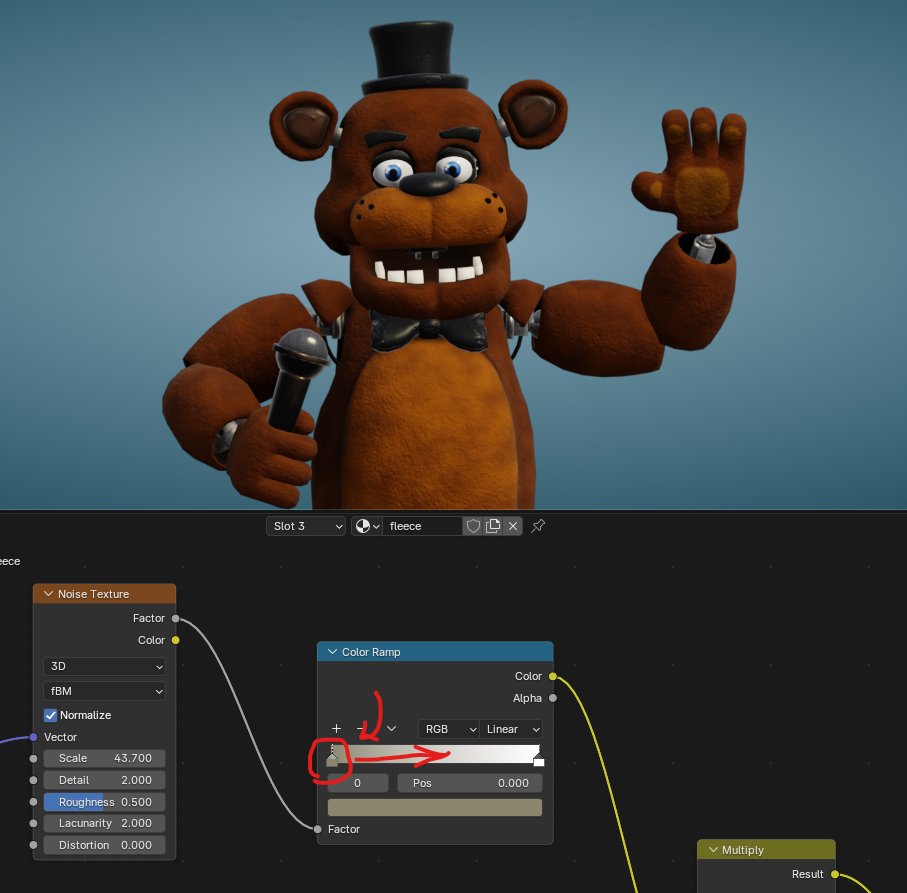Select the Multiply node header
This screenshot has height=893, width=907.
(x=766, y=850)
